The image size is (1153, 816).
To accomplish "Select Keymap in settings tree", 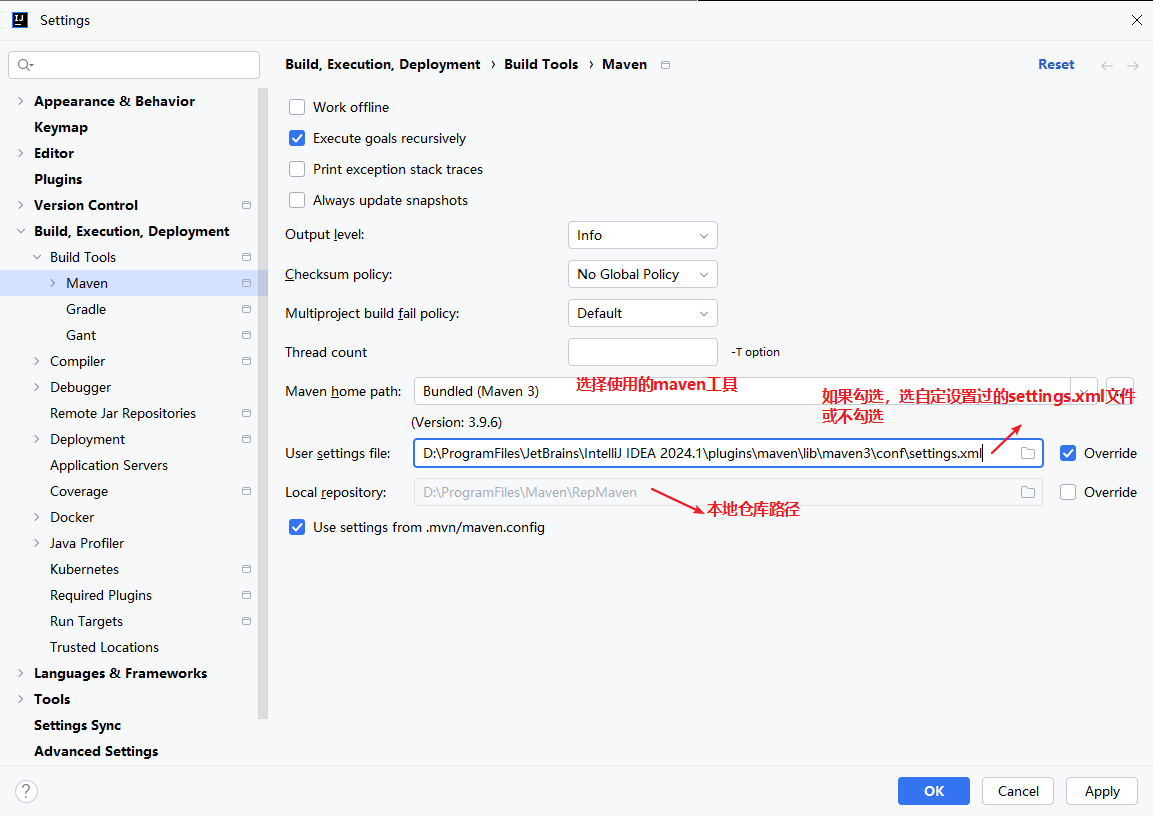I will coord(61,127).
